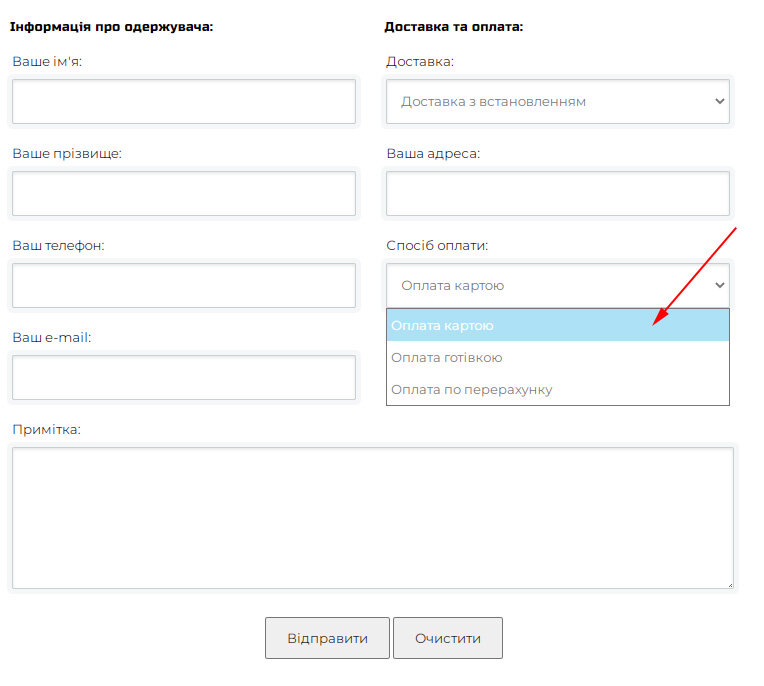The height and width of the screenshot is (686, 764).
Task: Click the "Очистити" button
Action: click(448, 639)
